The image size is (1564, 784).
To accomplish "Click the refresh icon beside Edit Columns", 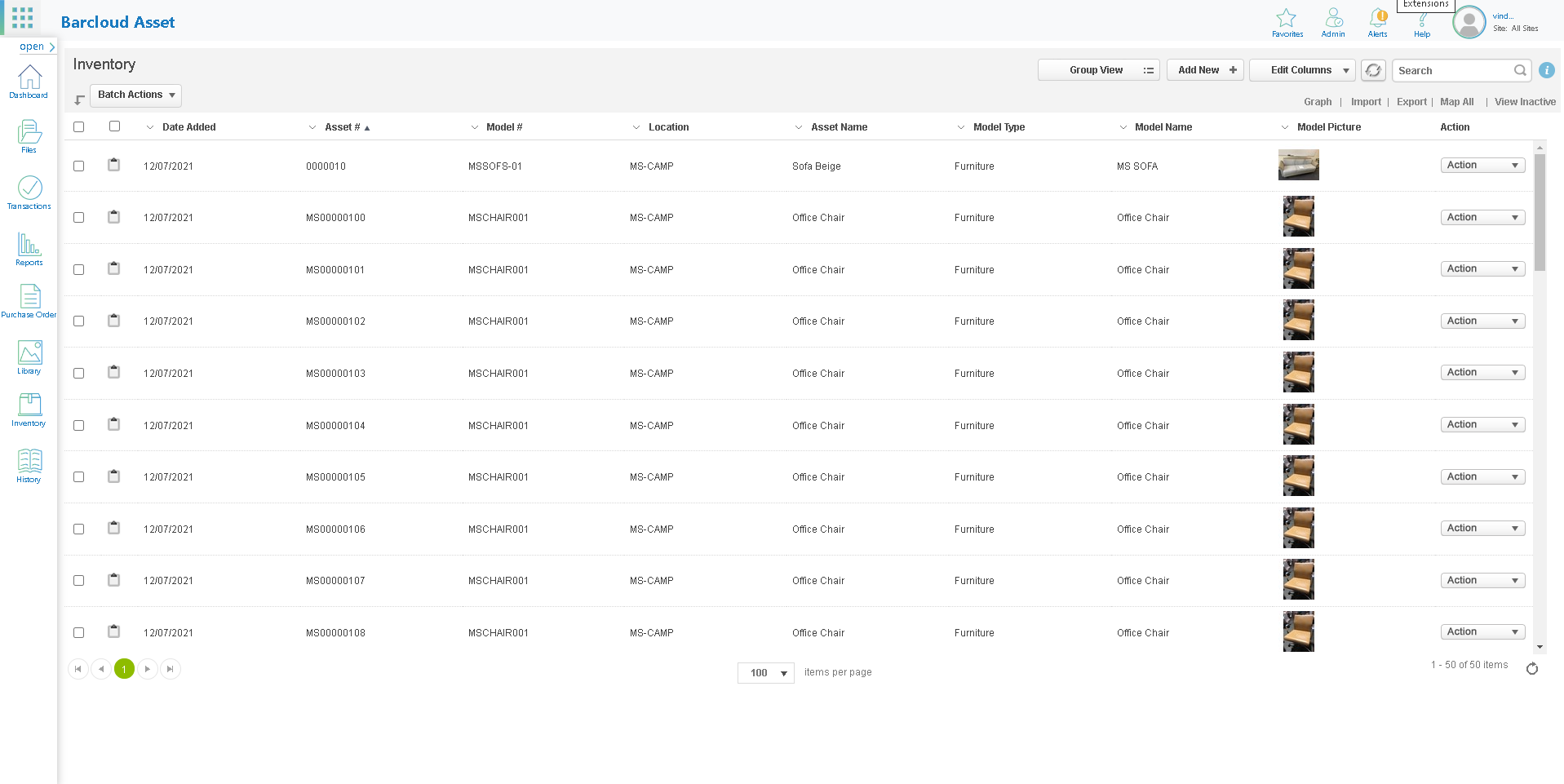I will coord(1373,70).
